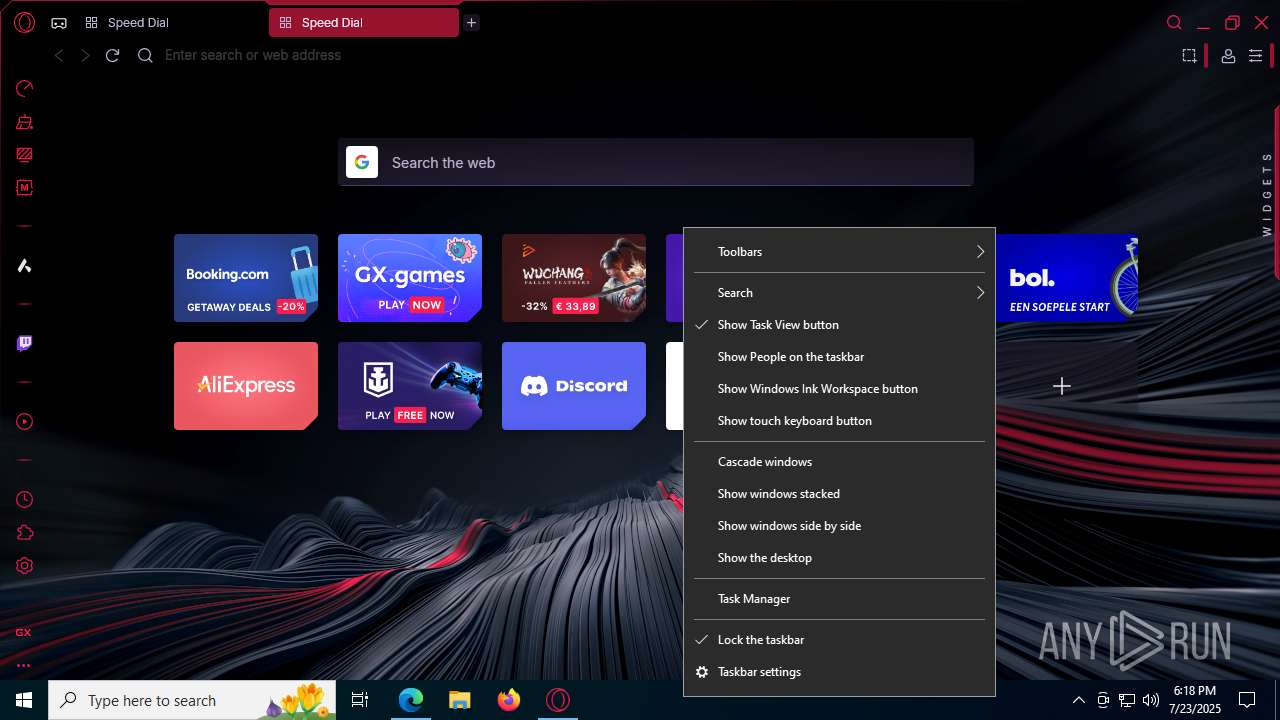Enable Show touch keyboard button

point(839,421)
